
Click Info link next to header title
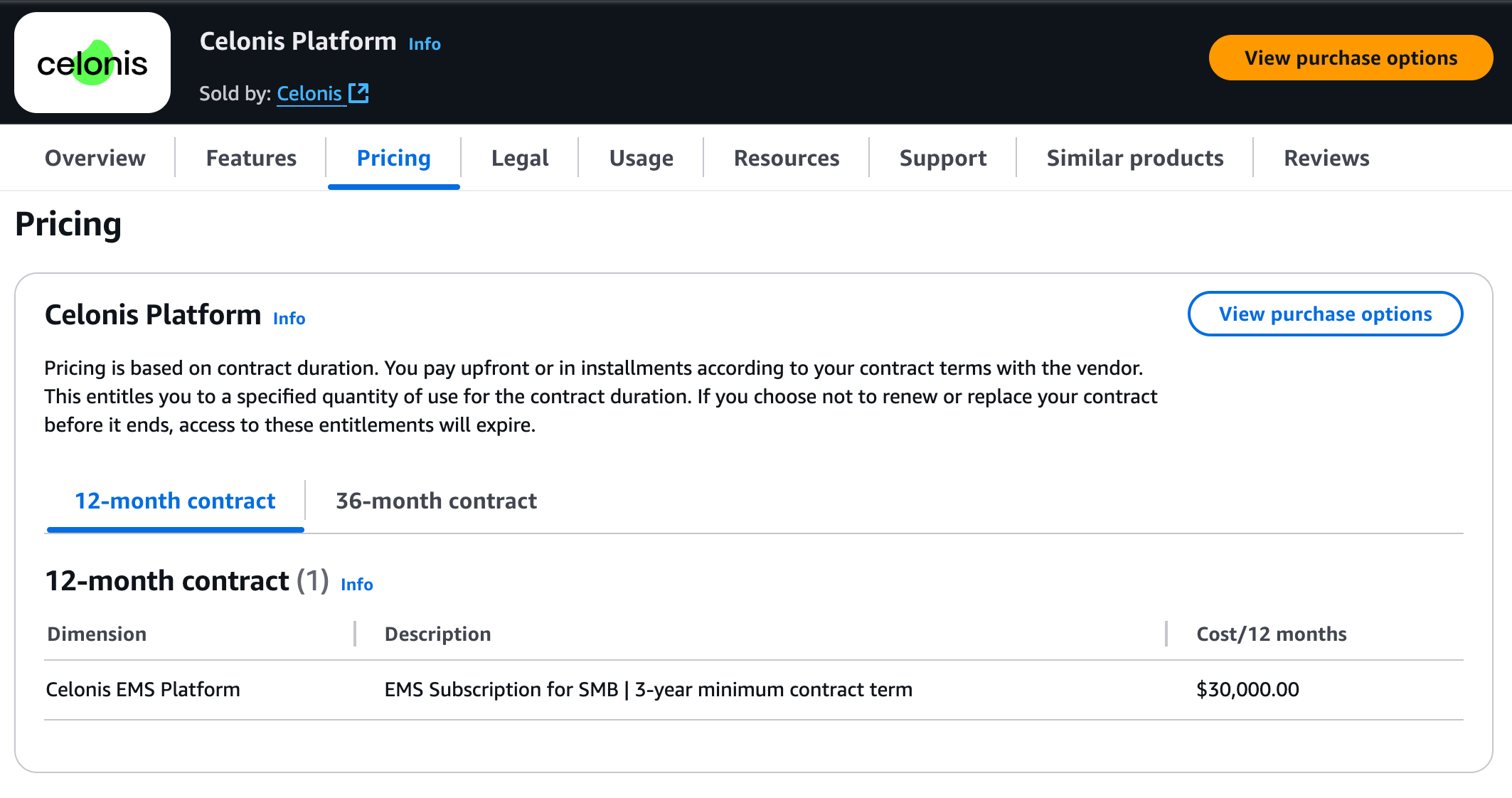tap(425, 44)
